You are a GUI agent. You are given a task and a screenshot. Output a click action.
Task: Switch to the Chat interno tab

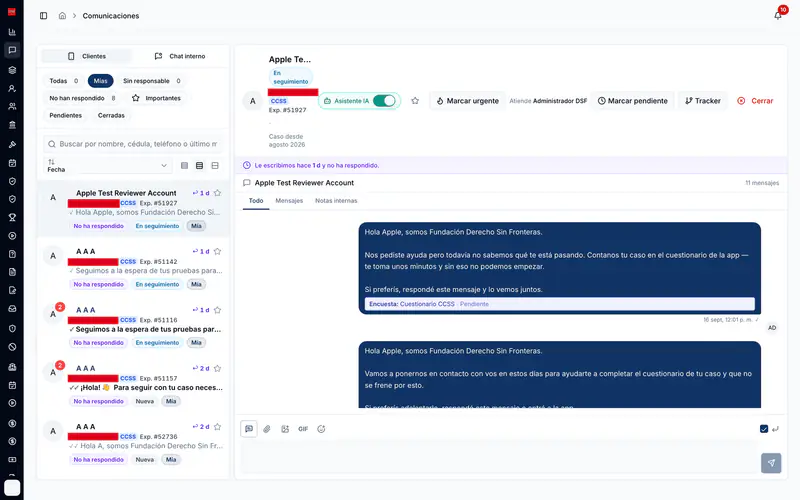coord(180,56)
